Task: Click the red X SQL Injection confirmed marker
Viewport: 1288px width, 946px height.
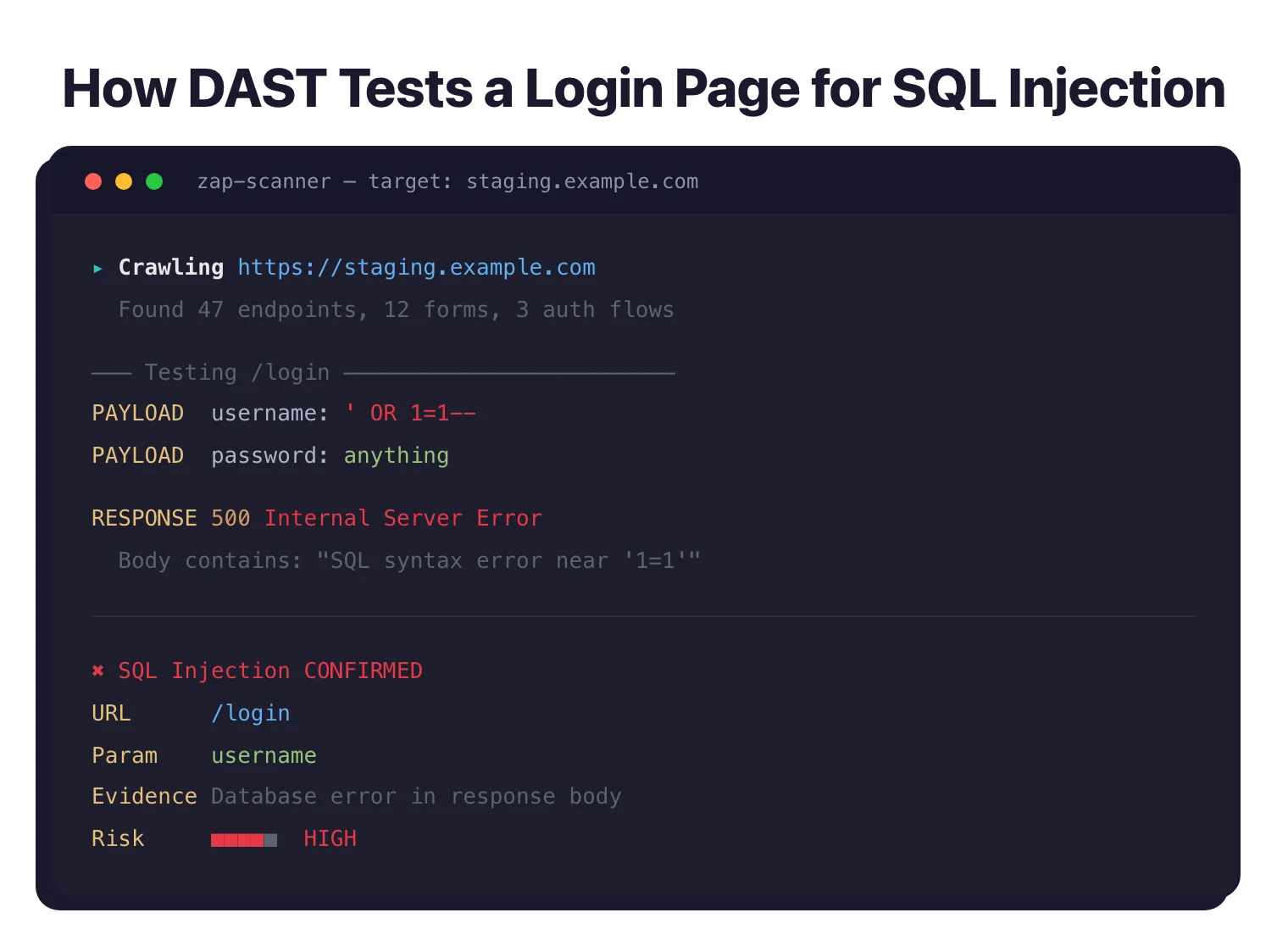Action: coord(97,671)
